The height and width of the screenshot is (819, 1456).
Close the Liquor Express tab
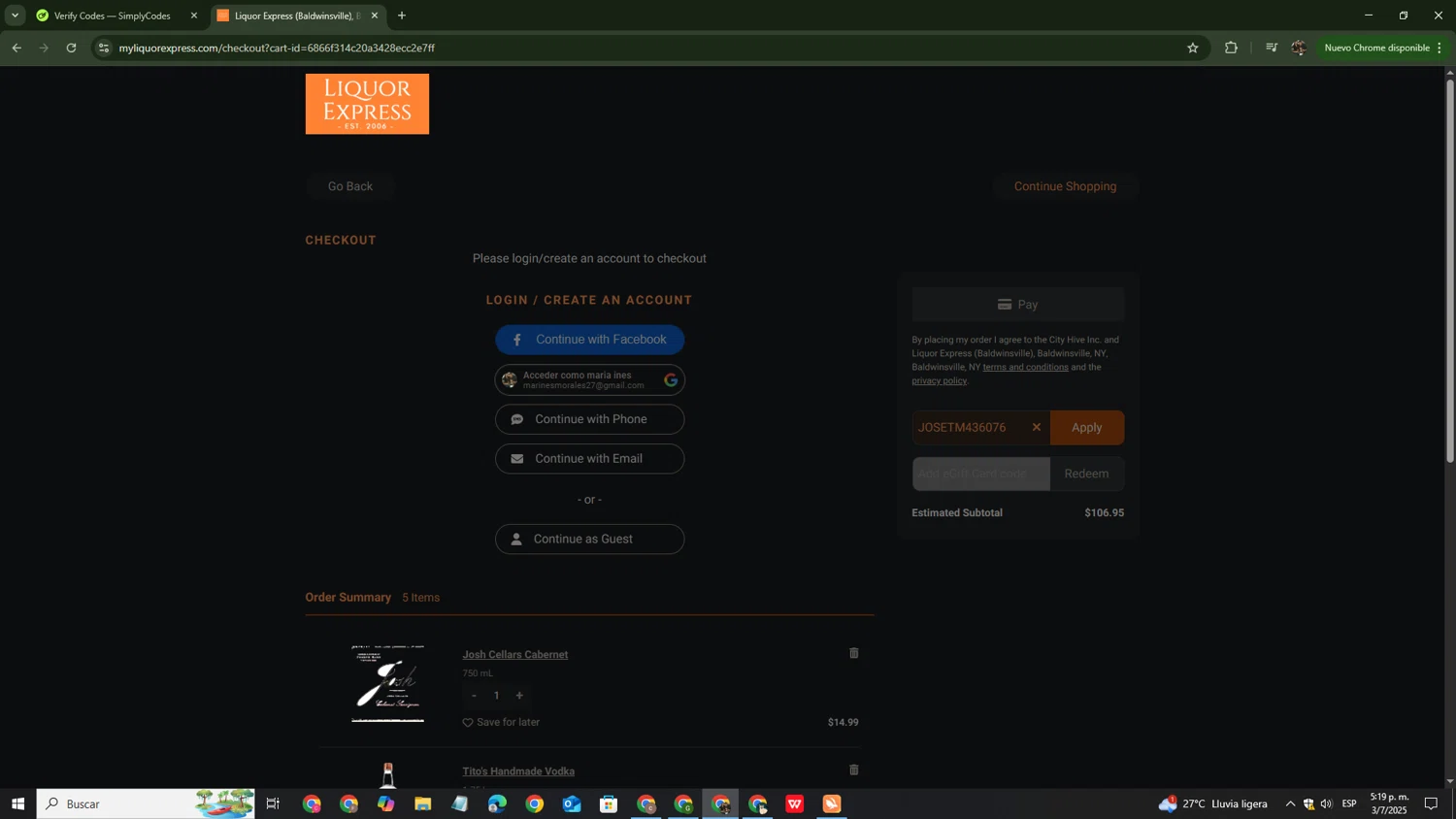point(375,16)
